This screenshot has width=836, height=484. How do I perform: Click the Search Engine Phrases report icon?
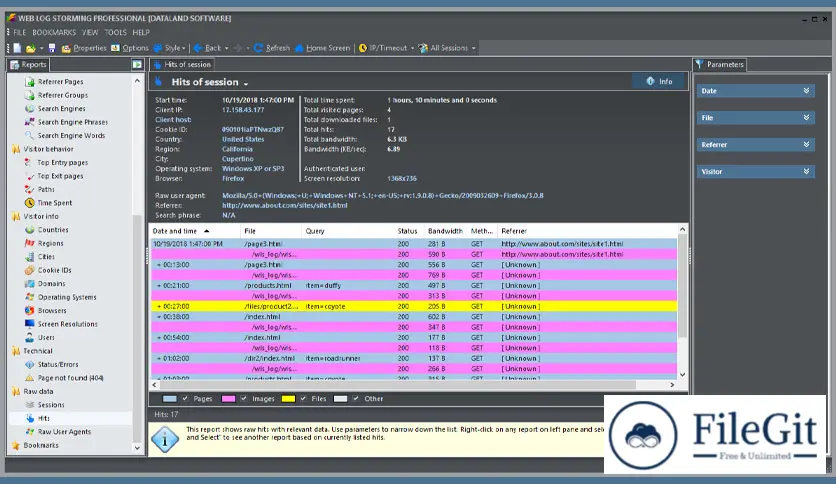point(30,122)
